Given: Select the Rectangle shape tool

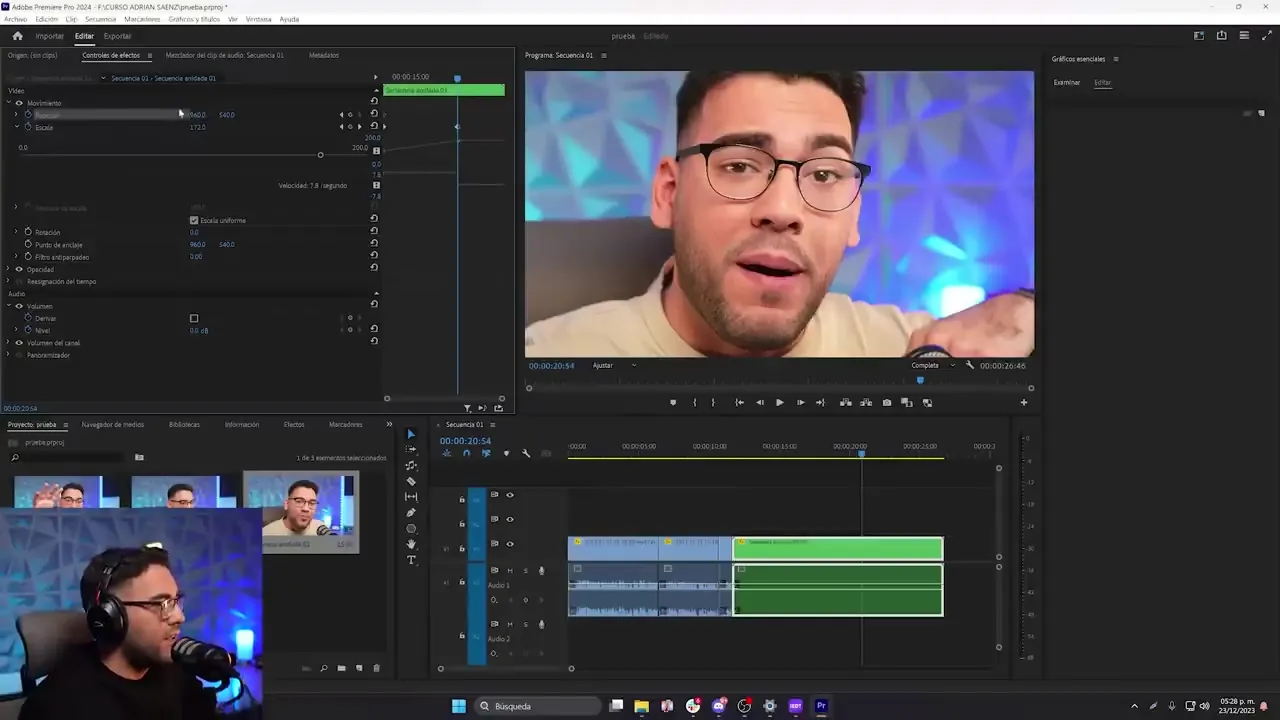Looking at the screenshot, I should (411, 528).
